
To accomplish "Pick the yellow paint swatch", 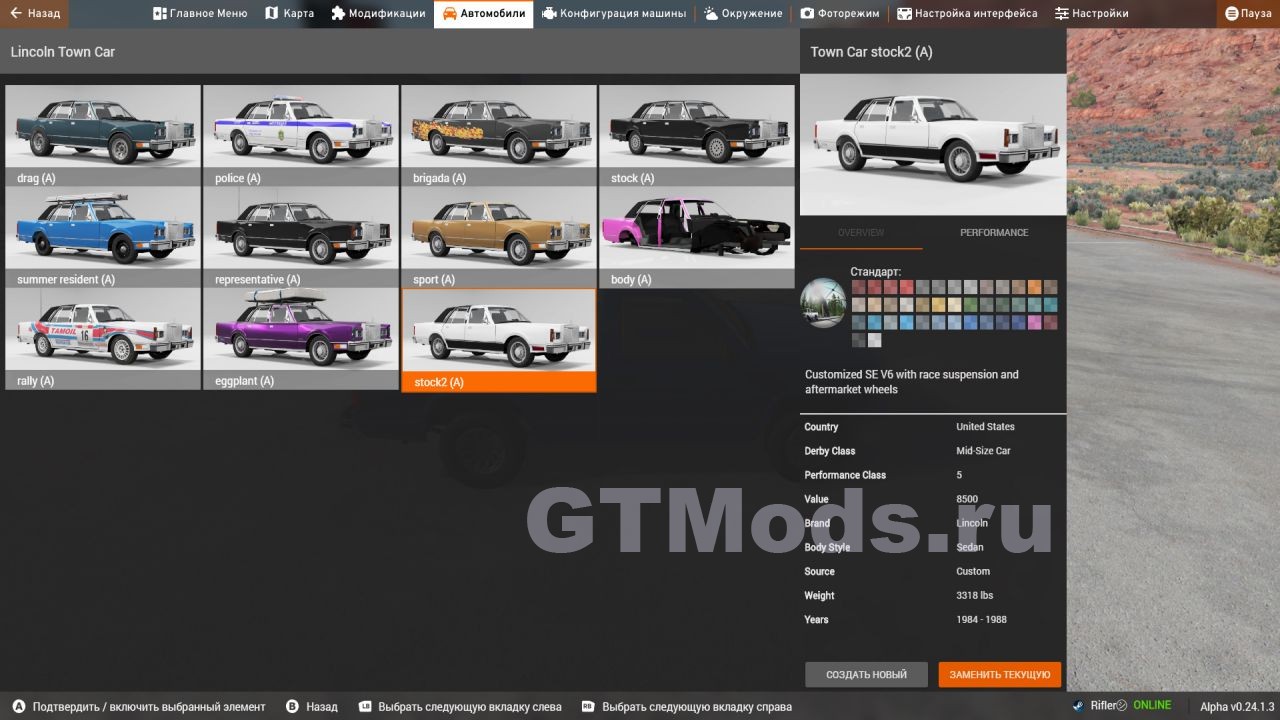I will coord(938,305).
